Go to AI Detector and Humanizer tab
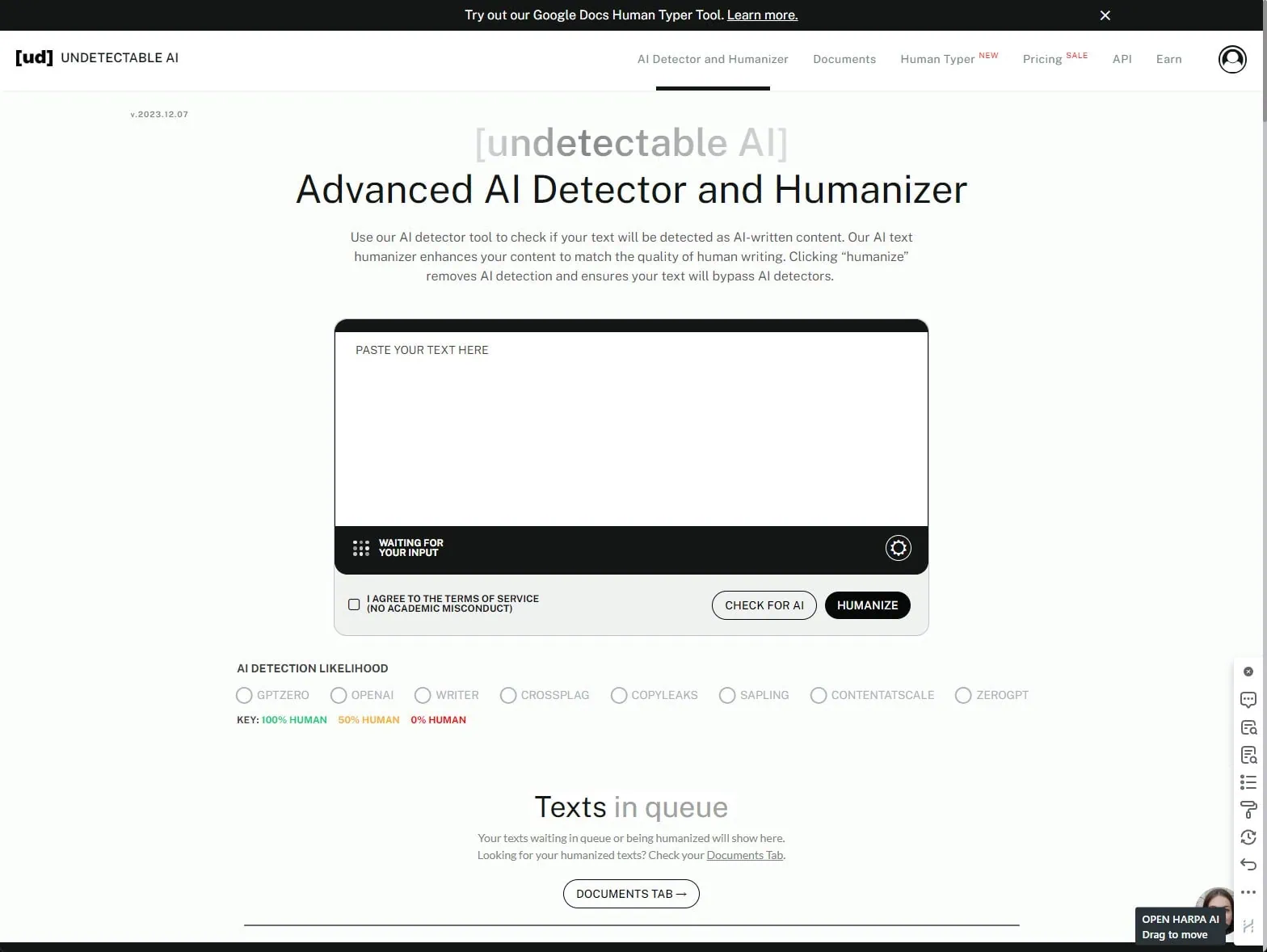The height and width of the screenshot is (952, 1267). point(713,59)
